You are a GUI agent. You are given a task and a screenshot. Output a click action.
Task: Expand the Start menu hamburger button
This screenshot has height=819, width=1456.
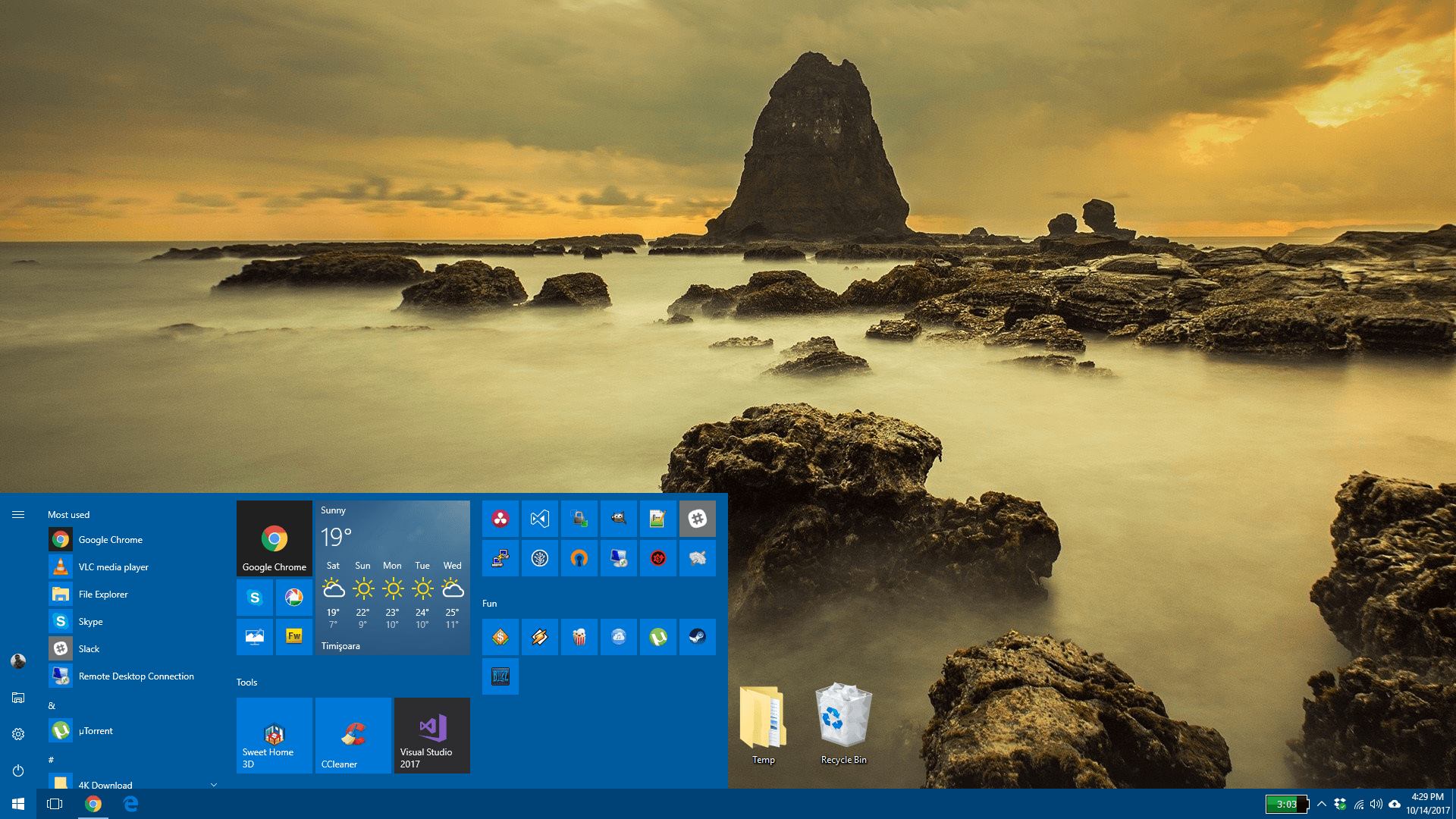coord(18,515)
